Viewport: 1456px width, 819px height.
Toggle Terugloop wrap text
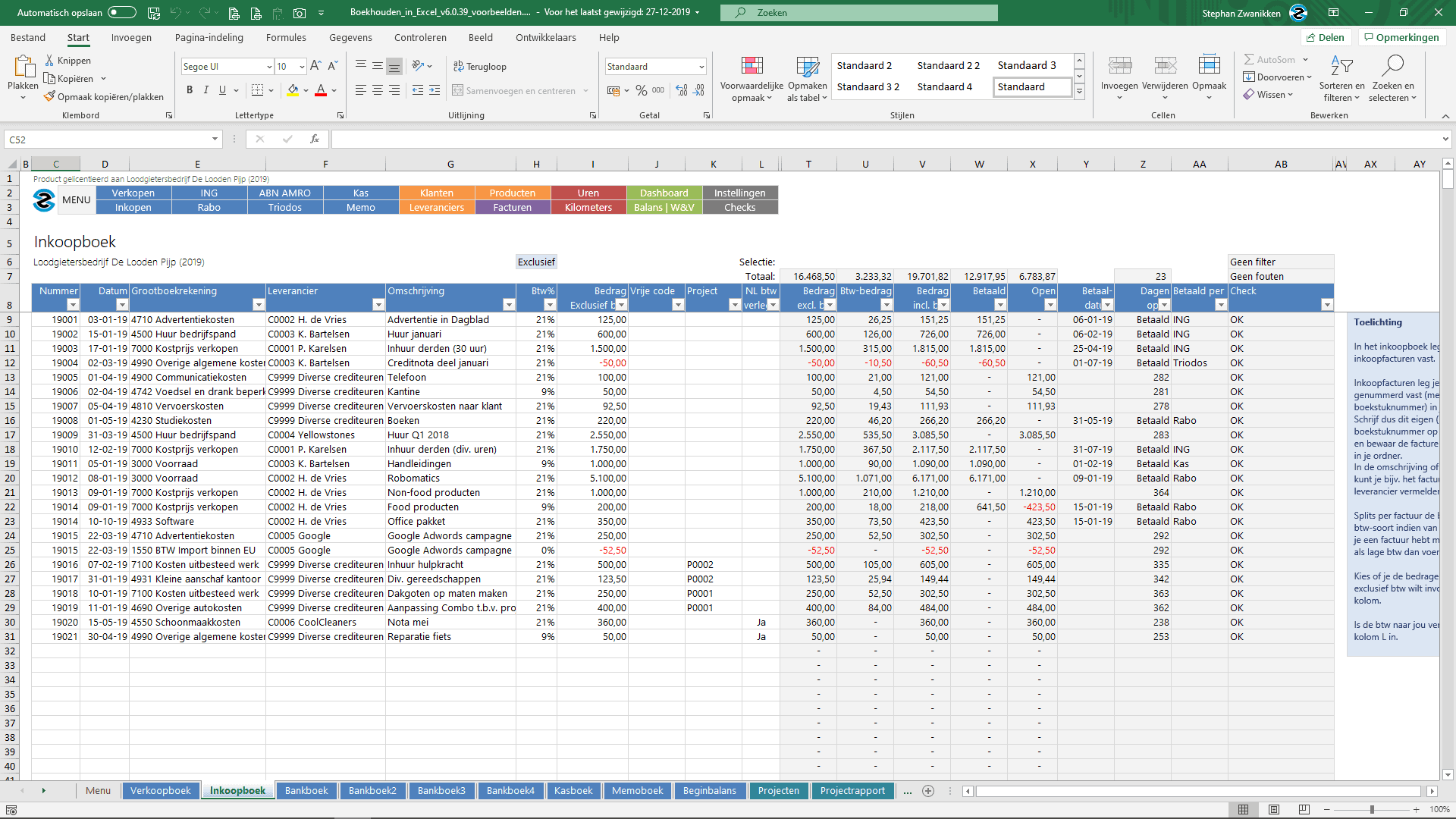tap(479, 66)
